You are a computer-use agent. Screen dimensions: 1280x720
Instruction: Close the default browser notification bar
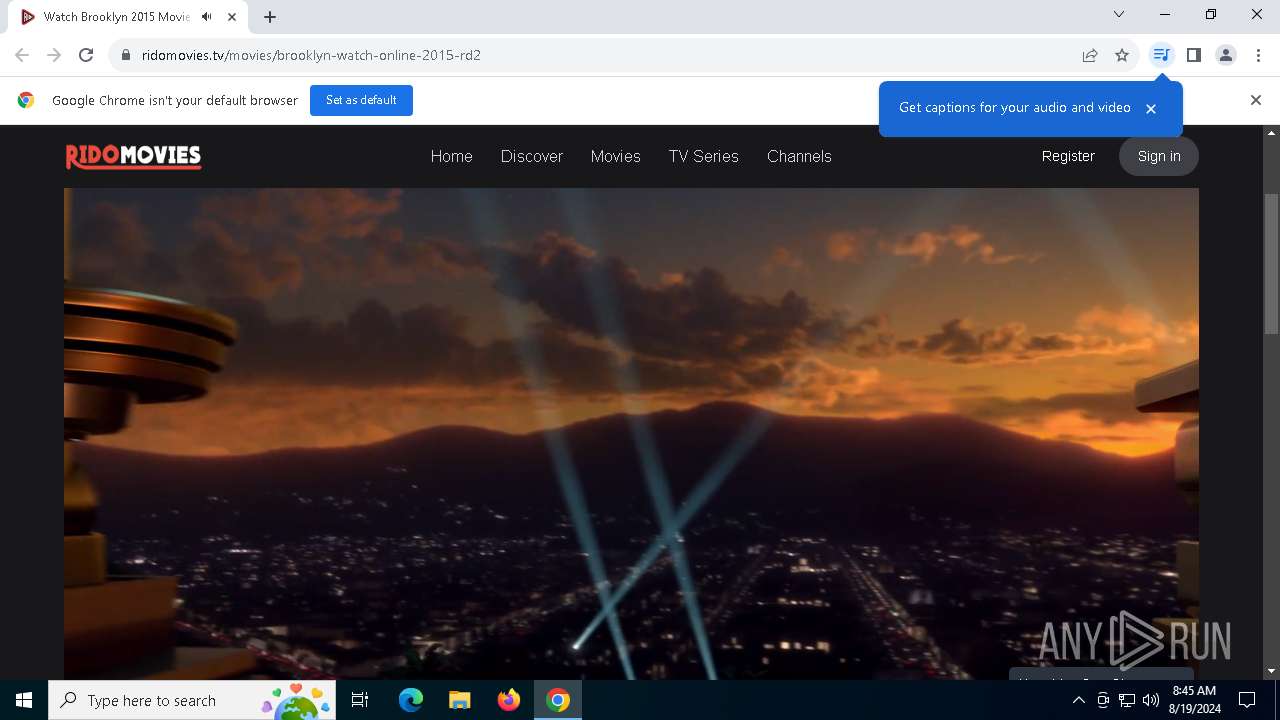click(x=1256, y=100)
